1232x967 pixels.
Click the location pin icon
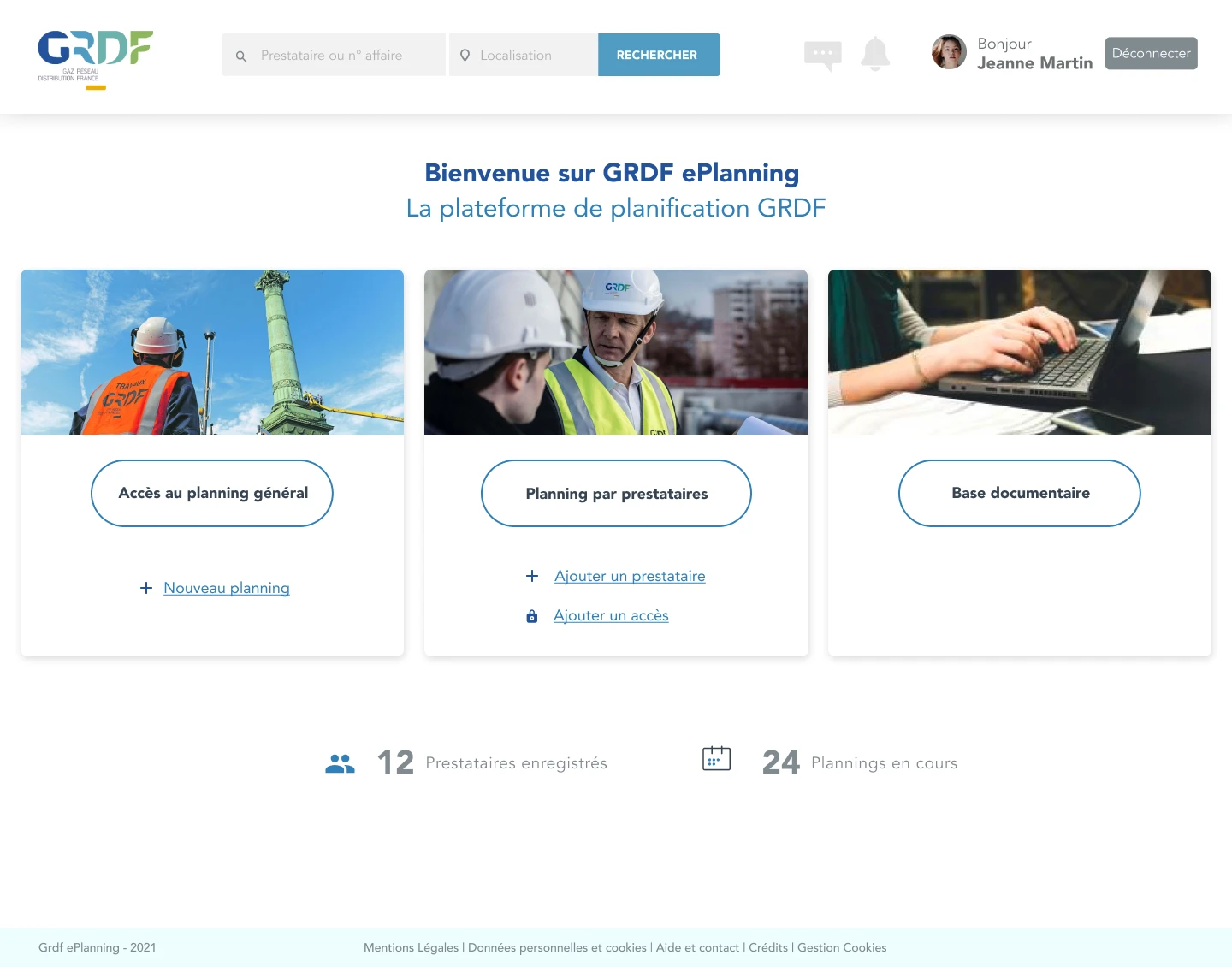click(465, 55)
